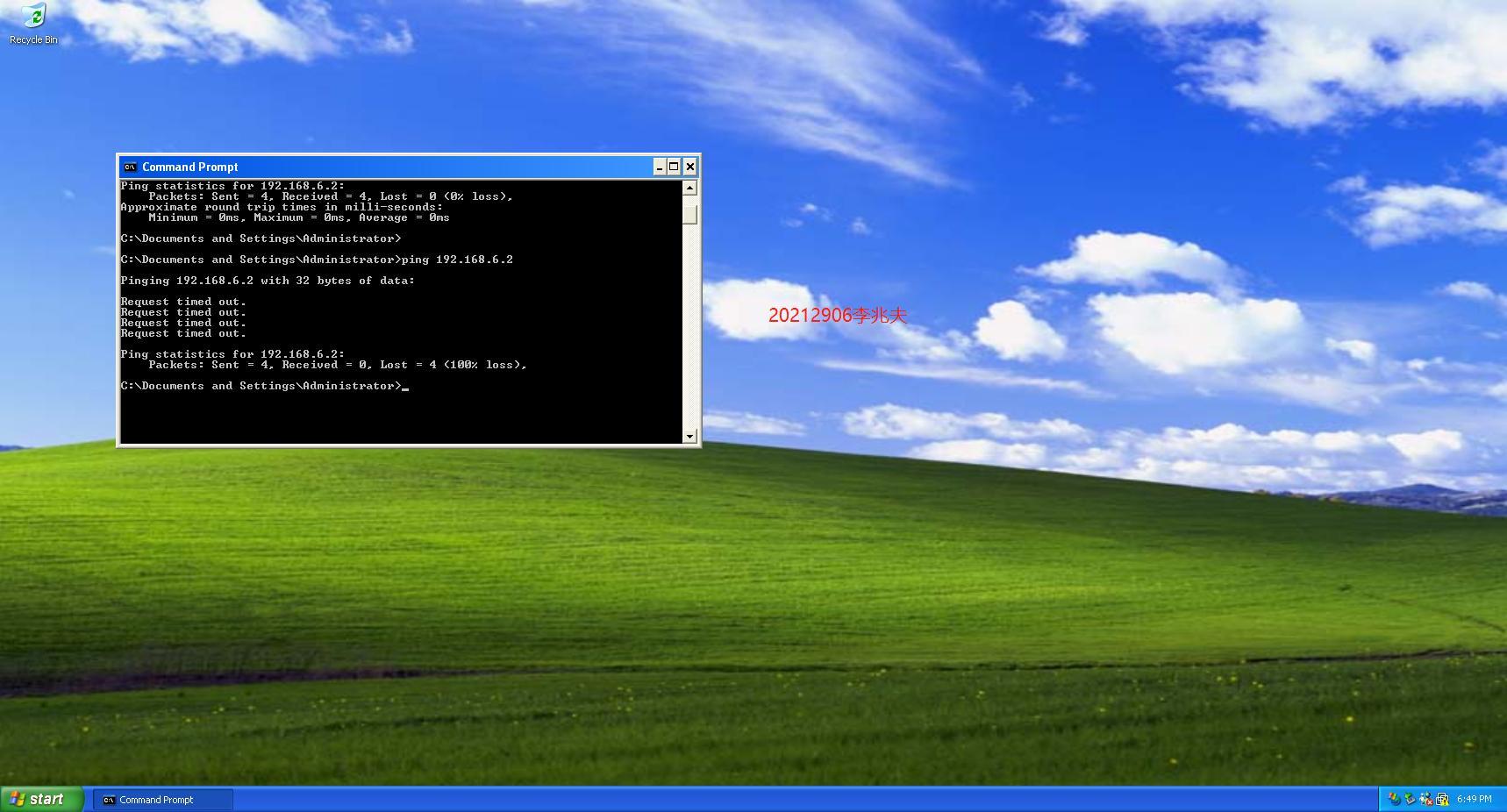The image size is (1507, 812).
Task: Click 'Pinging 192.168.6.2 with 32 bytes' line
Action: click(x=268, y=281)
